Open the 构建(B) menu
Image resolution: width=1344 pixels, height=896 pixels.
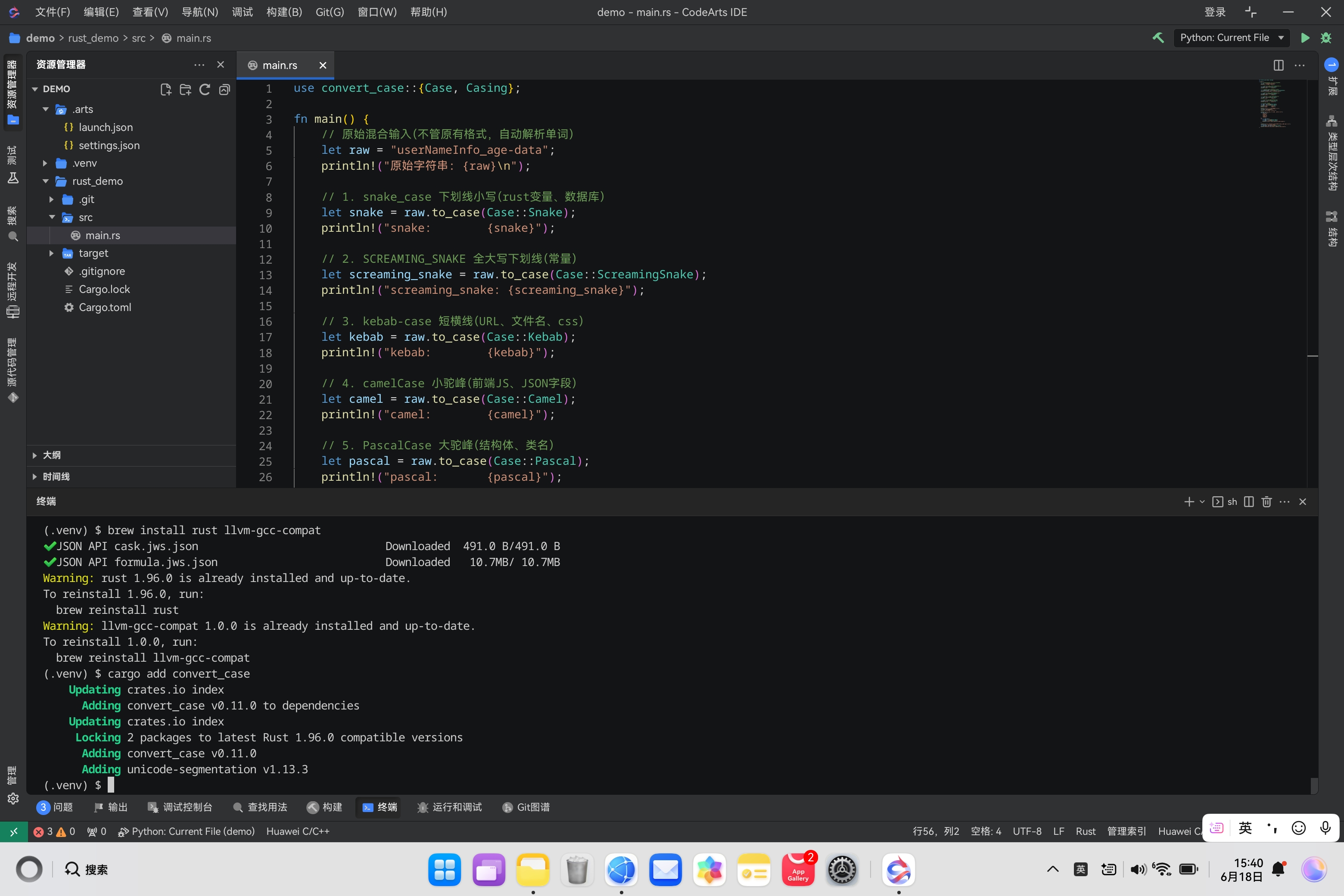click(284, 12)
